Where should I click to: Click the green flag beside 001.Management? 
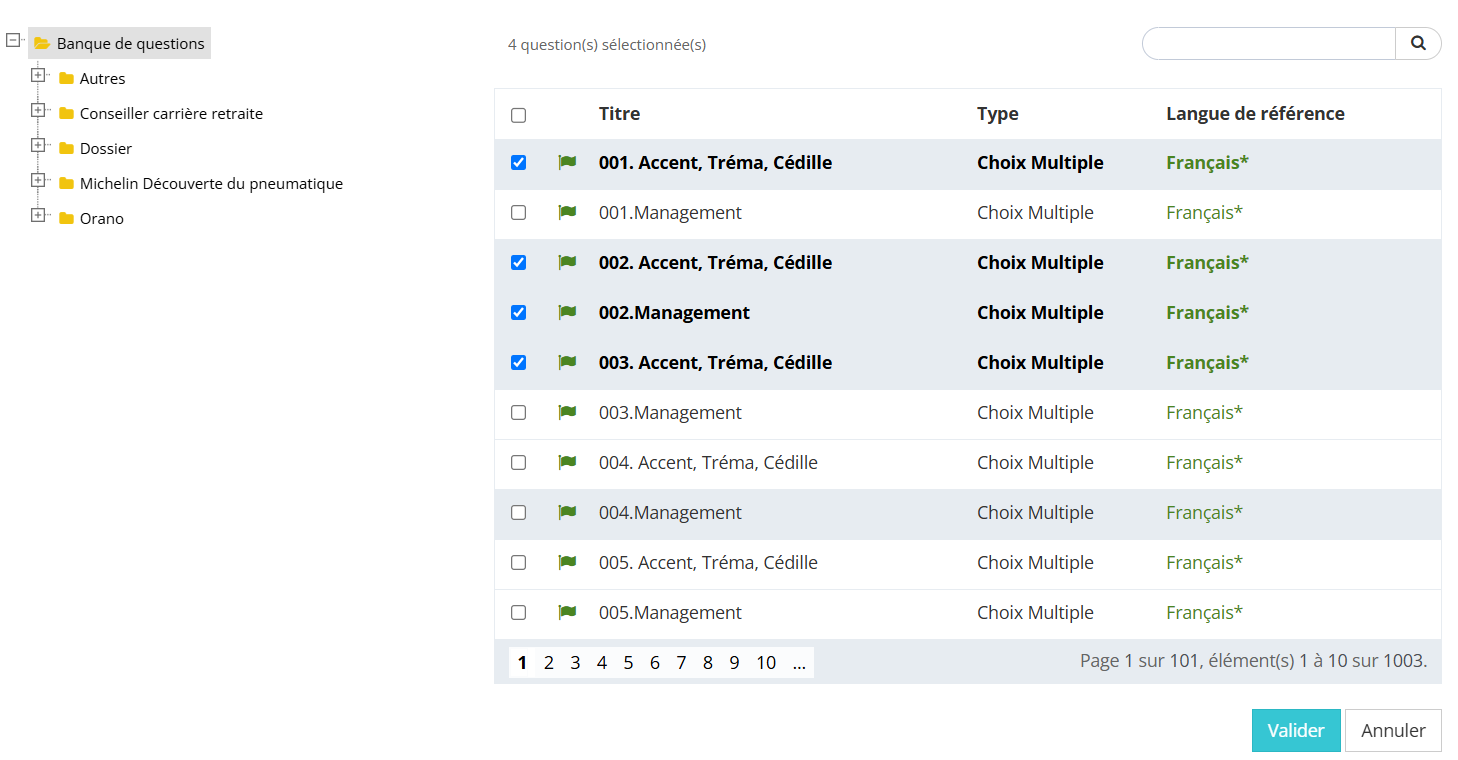point(567,212)
